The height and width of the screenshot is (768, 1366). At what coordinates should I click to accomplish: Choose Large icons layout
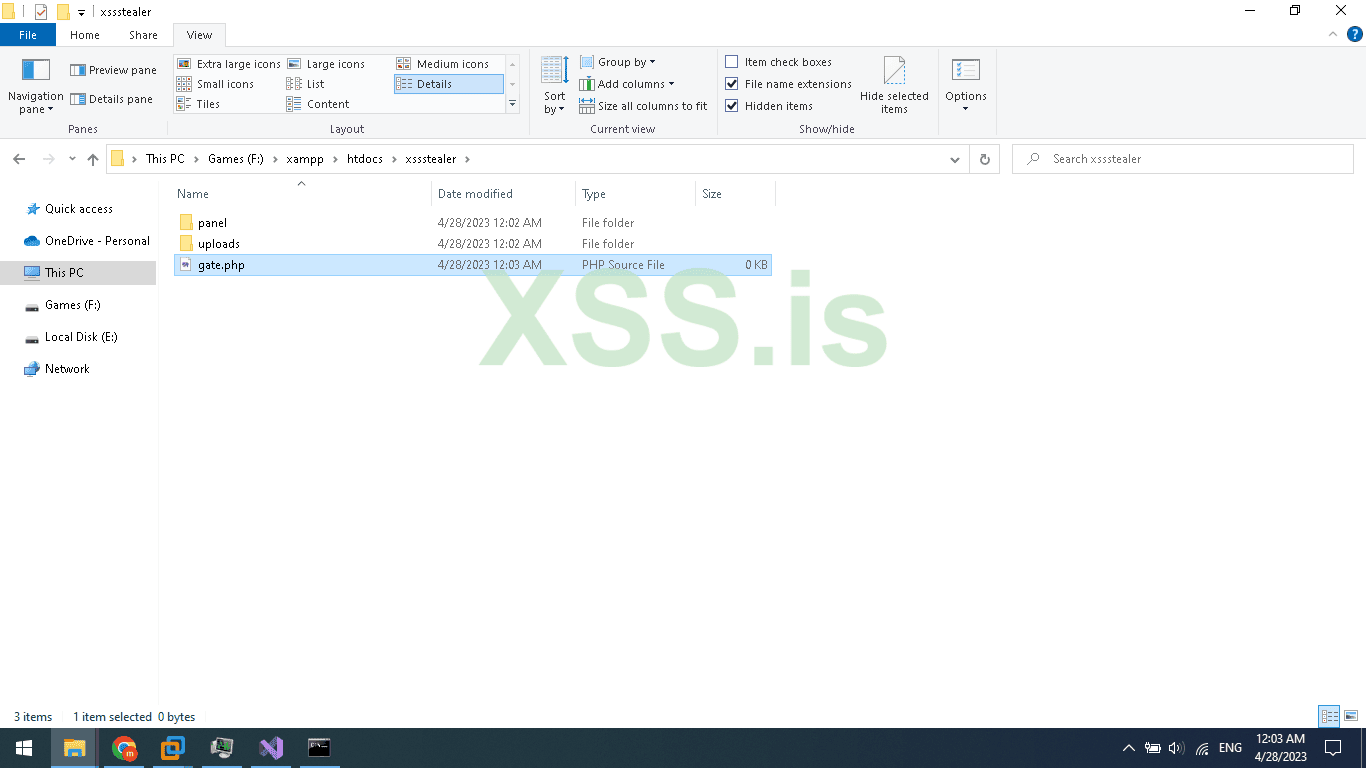(326, 64)
